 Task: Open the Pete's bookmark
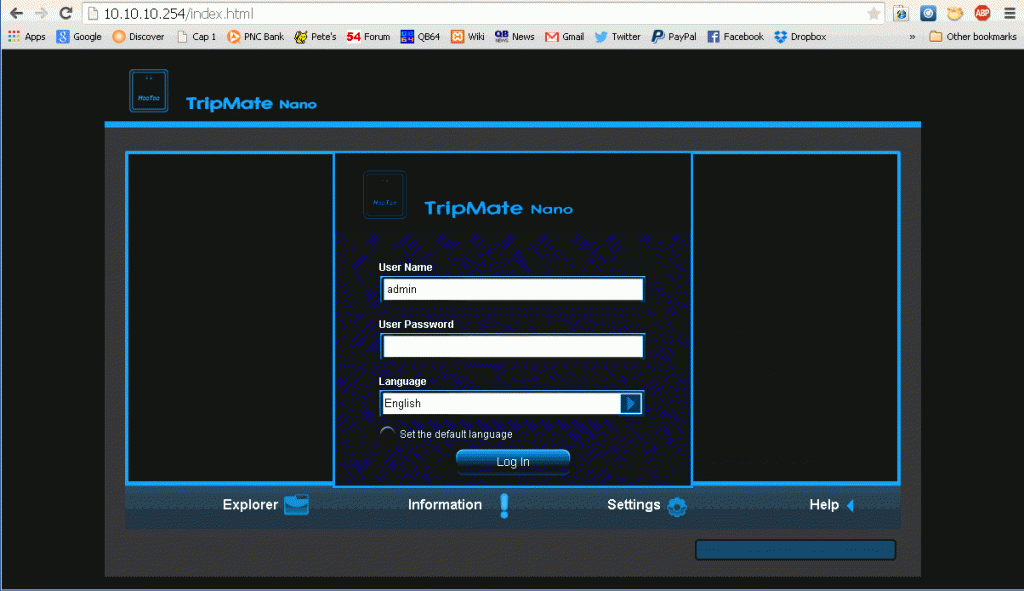315,37
